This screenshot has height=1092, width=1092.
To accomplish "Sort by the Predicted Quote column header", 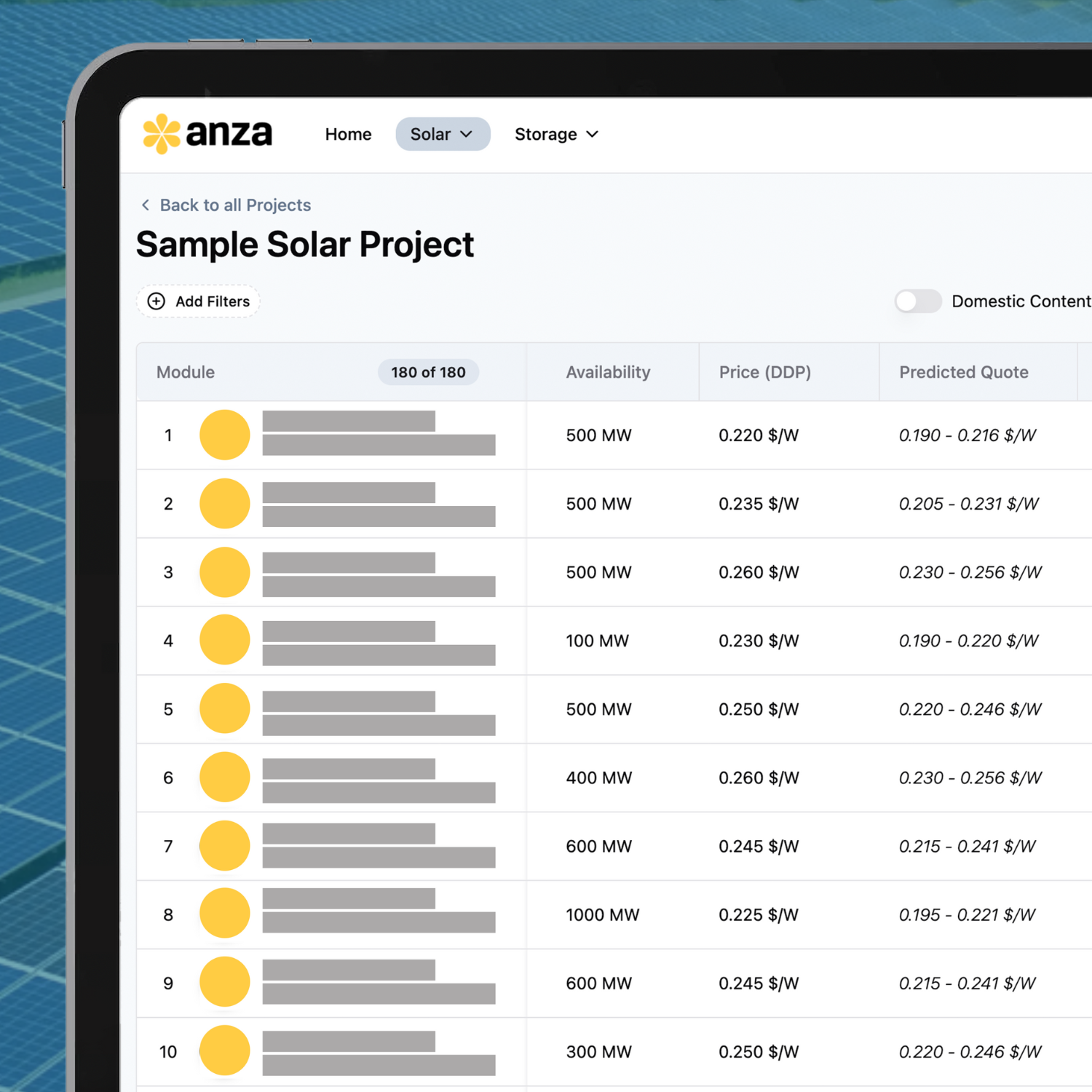I will [x=964, y=372].
